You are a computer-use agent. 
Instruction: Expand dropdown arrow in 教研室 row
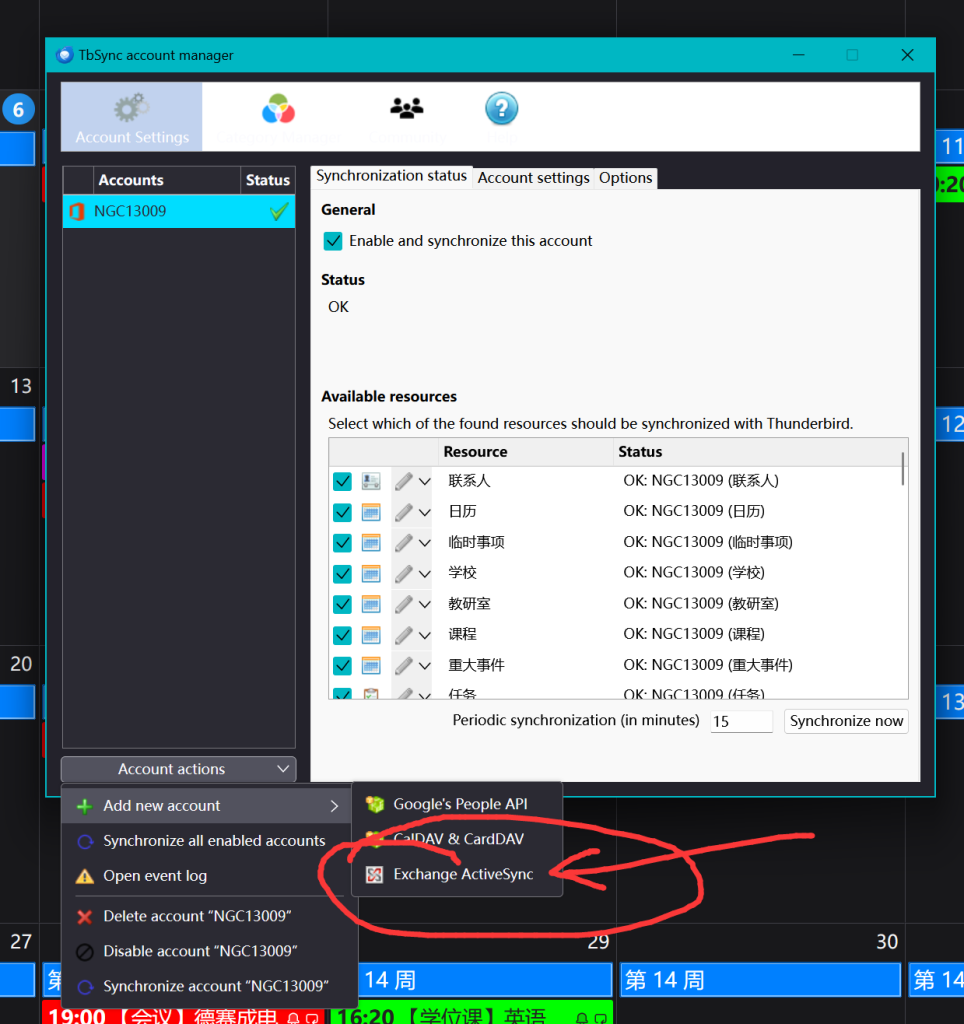click(x=425, y=605)
